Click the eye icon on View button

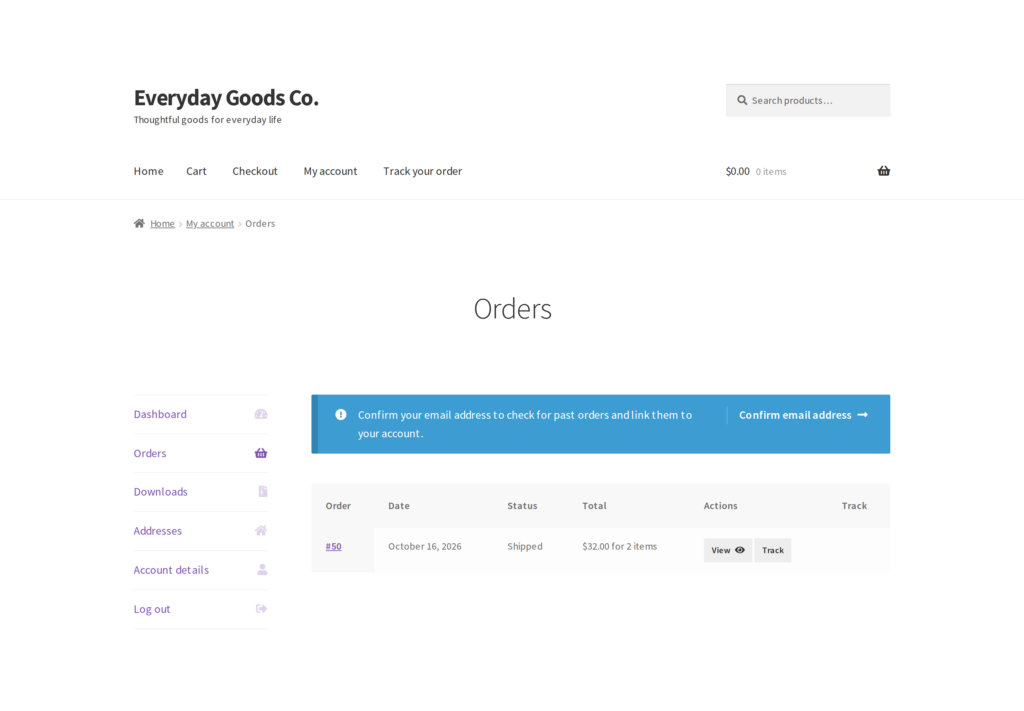tap(740, 550)
